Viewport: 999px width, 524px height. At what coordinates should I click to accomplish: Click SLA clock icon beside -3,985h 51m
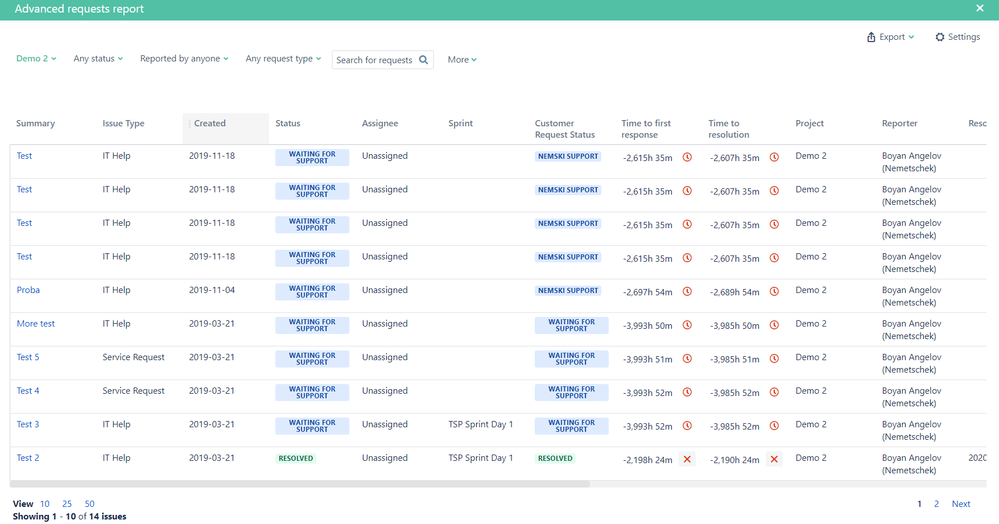(774, 359)
